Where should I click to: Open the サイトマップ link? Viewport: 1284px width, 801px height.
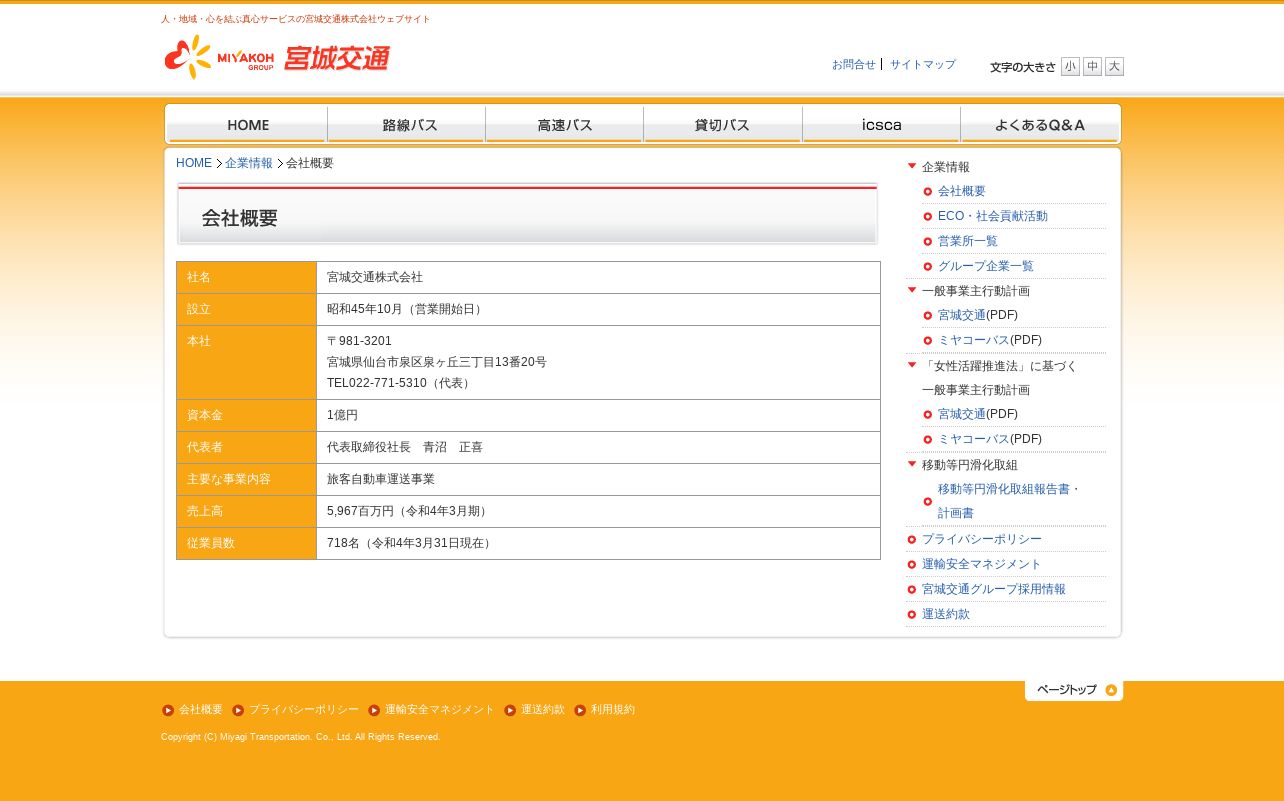pyautogui.click(x=923, y=64)
